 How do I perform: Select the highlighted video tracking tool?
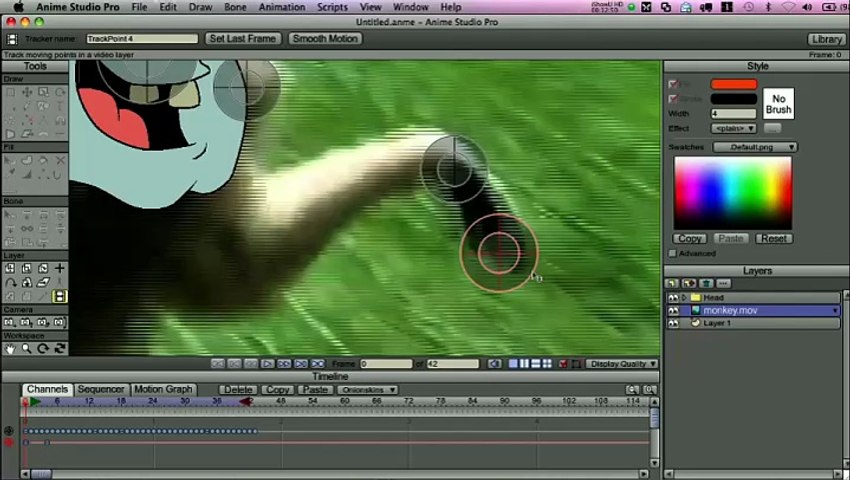tap(59, 296)
